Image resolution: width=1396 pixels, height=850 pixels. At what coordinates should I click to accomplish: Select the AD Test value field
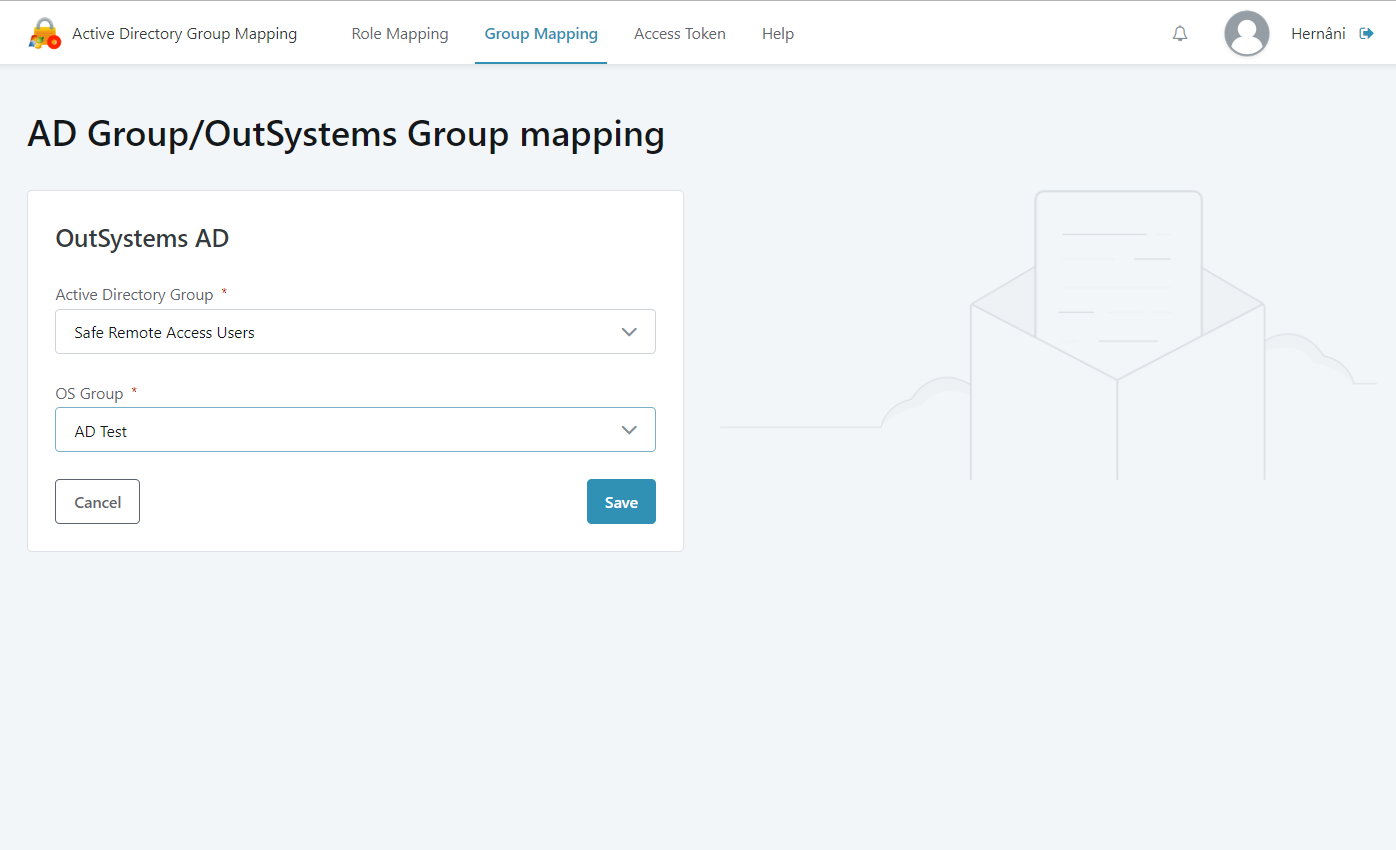pos(355,429)
